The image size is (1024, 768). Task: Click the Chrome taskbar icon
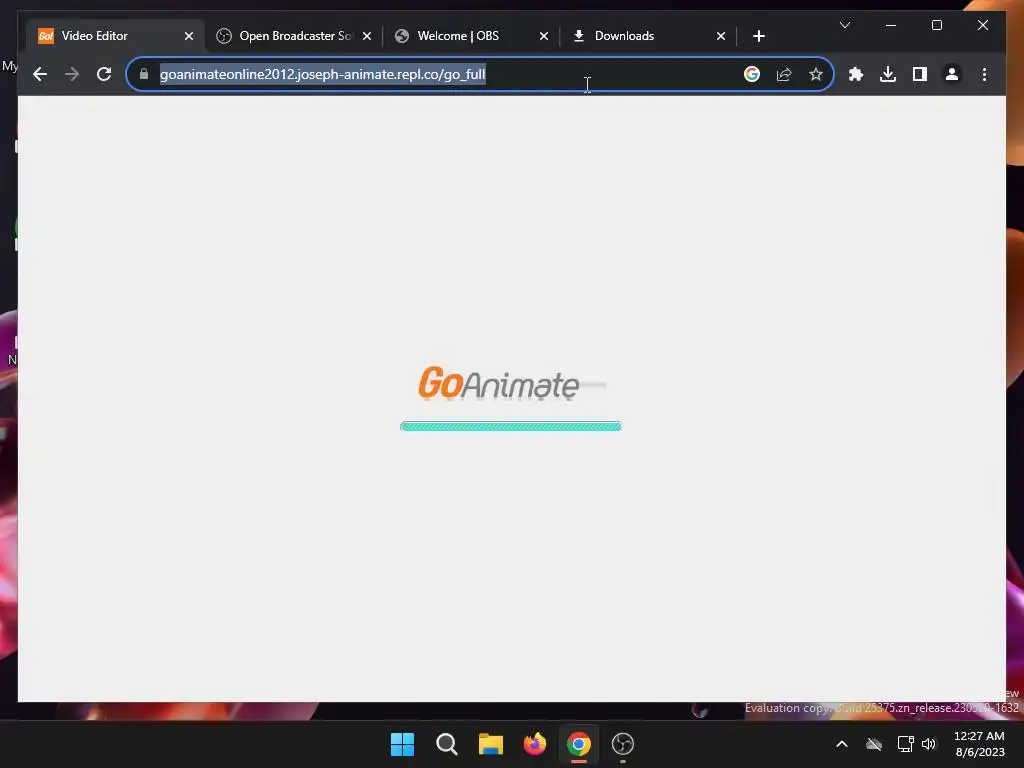click(x=579, y=744)
